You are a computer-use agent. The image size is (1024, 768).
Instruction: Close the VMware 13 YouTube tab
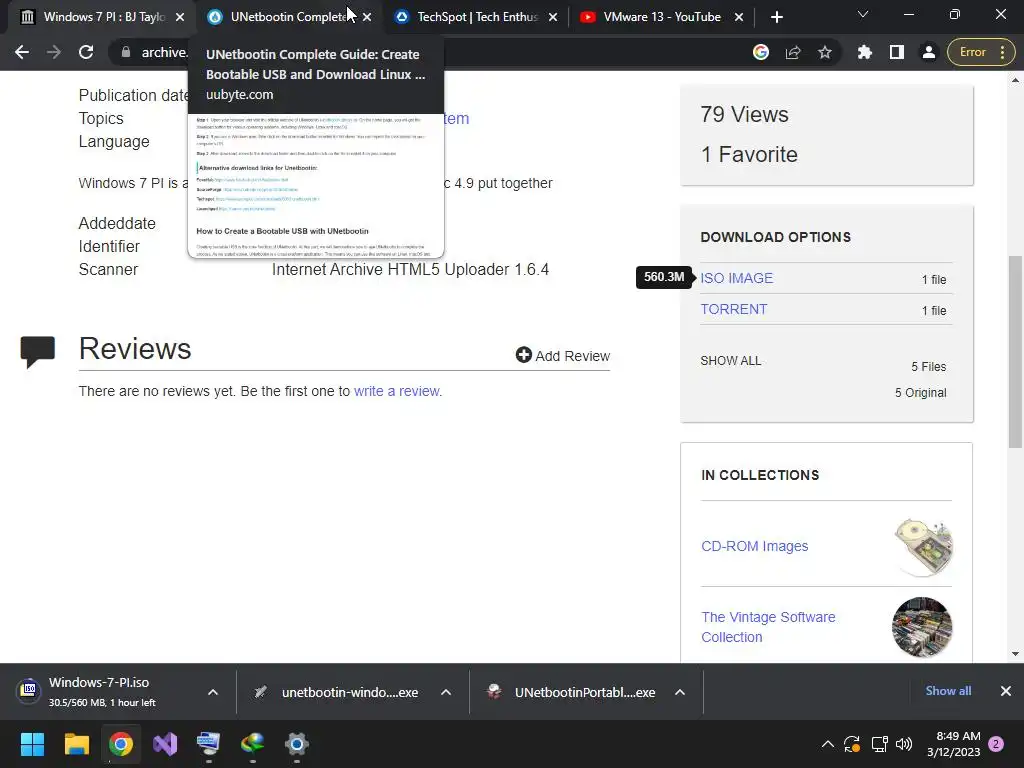click(x=739, y=17)
